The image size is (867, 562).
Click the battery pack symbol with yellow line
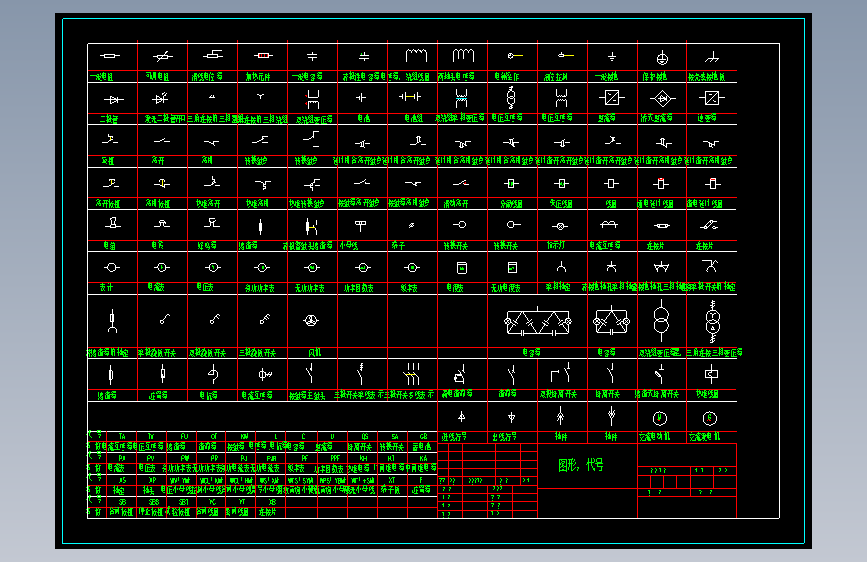point(410,97)
